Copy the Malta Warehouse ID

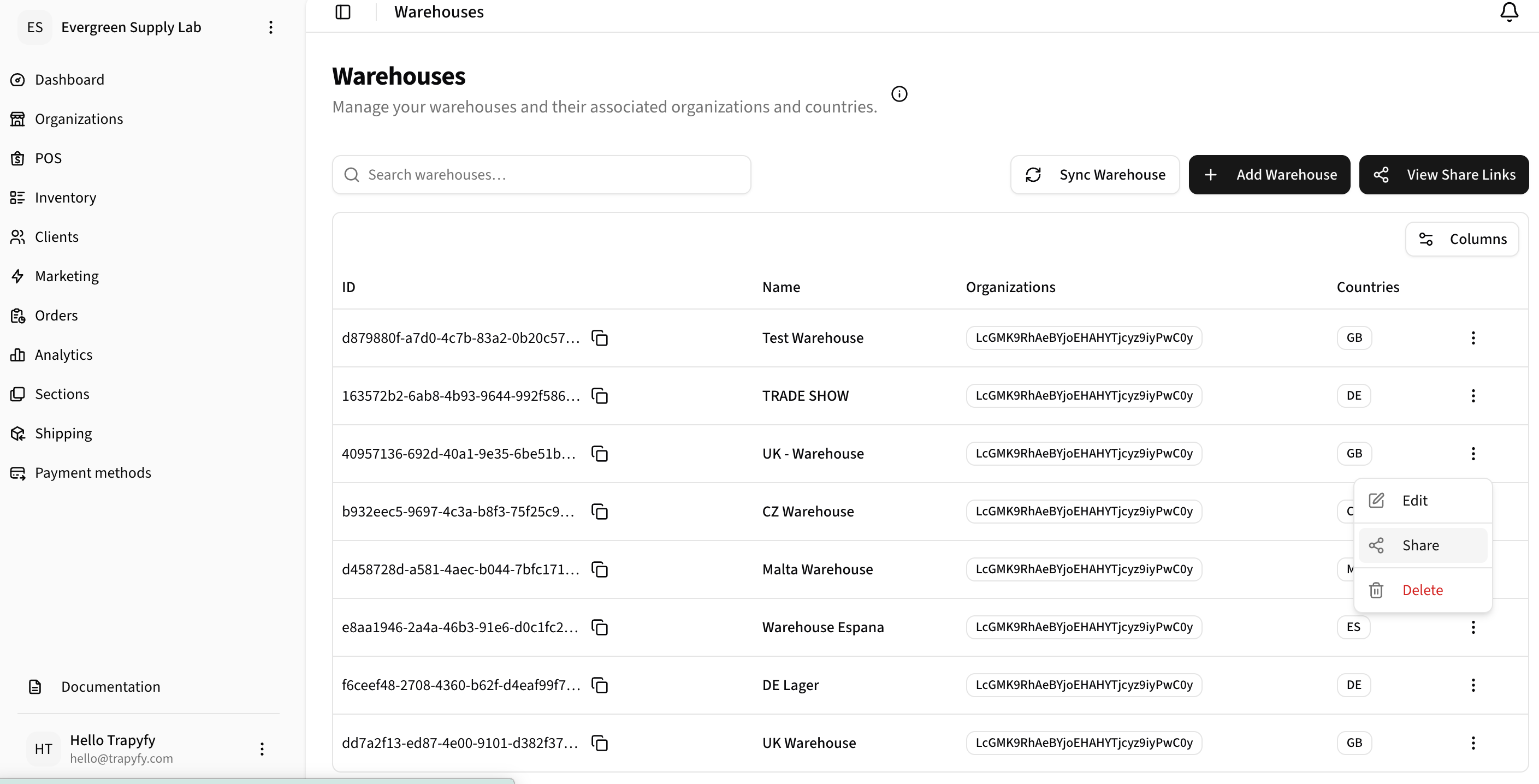599,569
